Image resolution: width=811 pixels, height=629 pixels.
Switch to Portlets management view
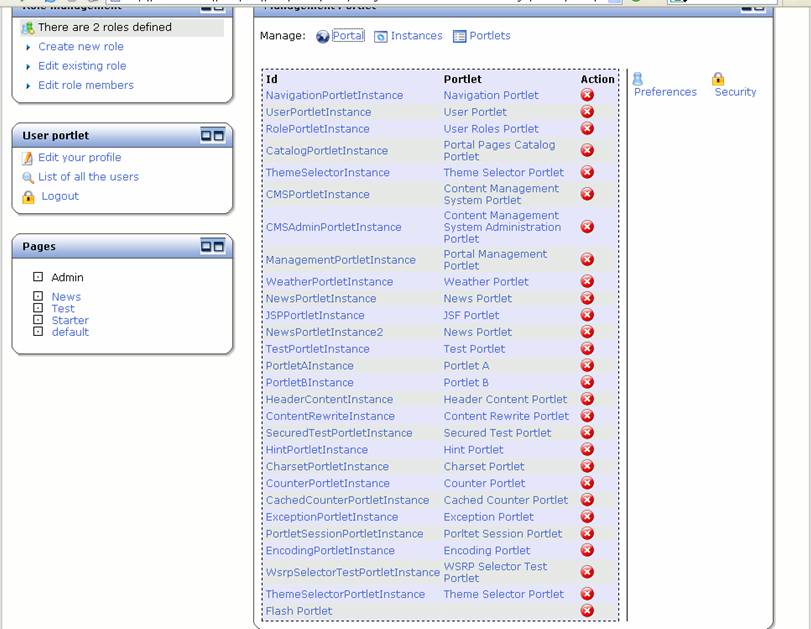point(490,36)
